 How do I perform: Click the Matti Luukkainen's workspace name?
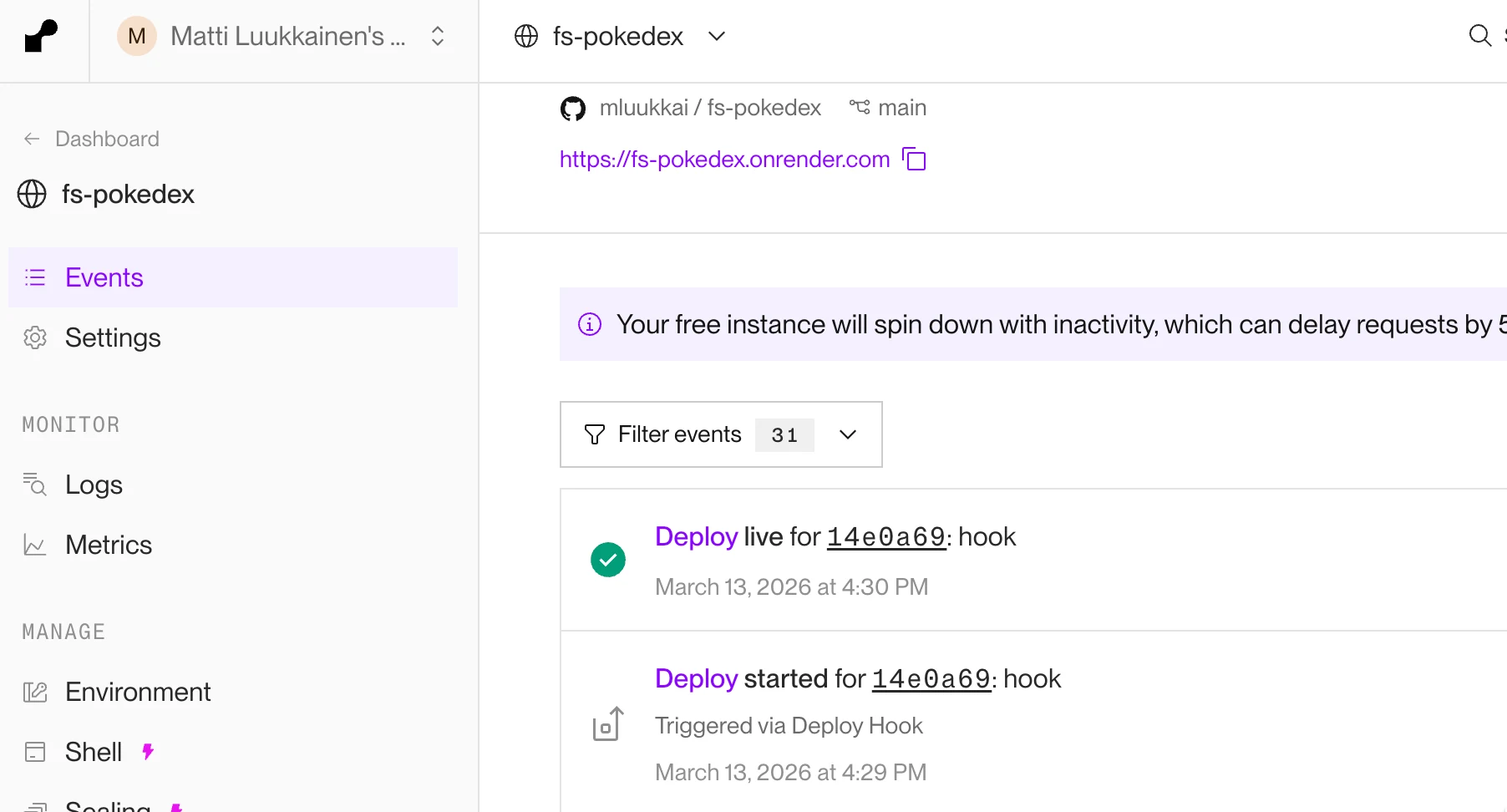tap(288, 36)
